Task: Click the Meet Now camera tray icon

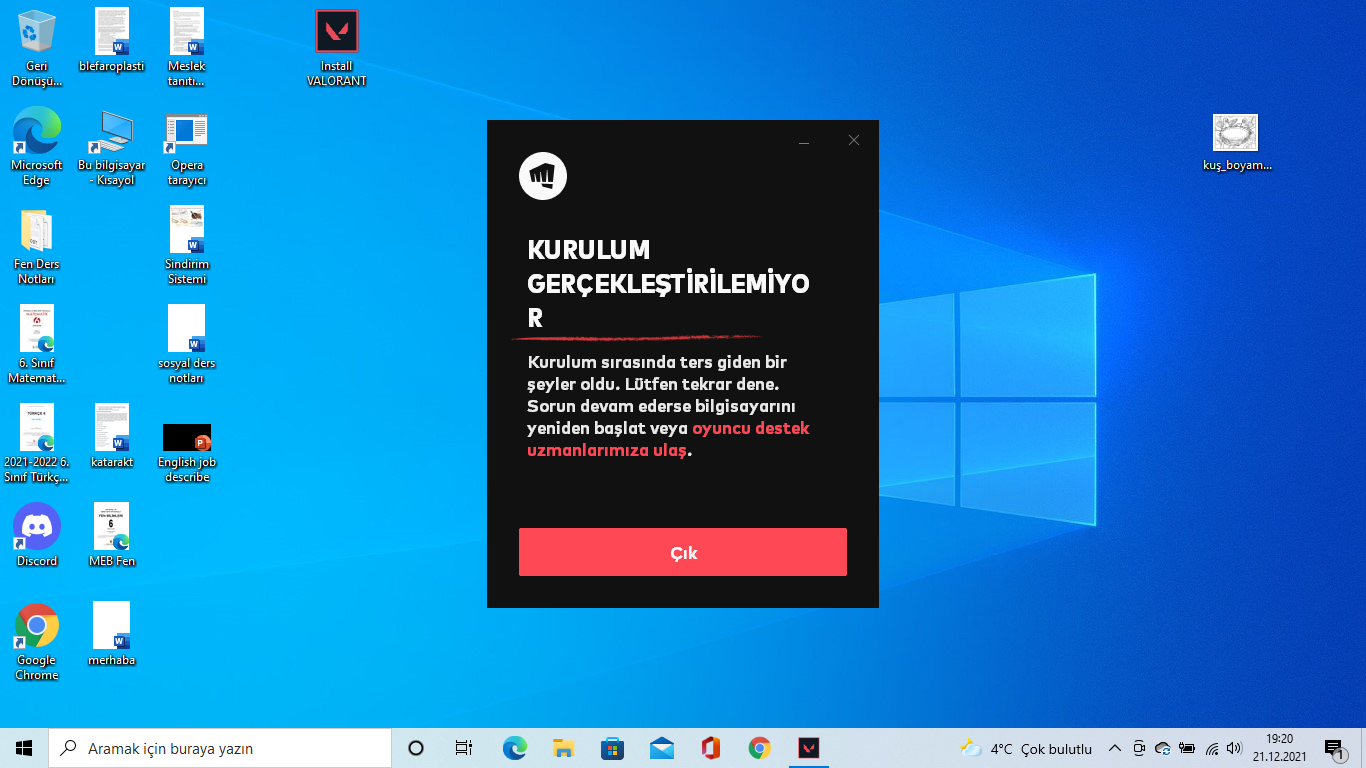Action: (x=1139, y=748)
